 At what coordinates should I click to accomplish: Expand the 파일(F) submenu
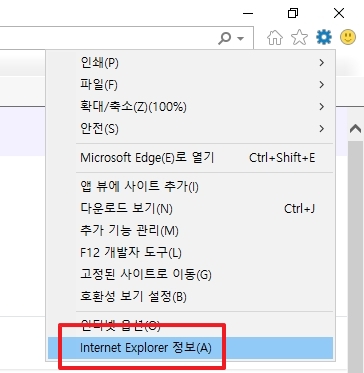[x=190, y=85]
